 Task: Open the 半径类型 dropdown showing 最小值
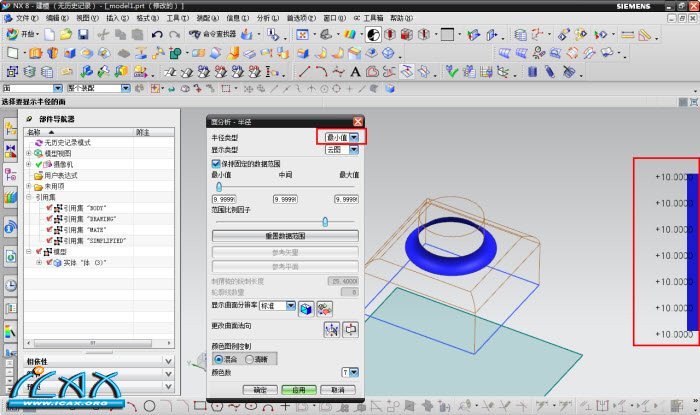[342, 136]
